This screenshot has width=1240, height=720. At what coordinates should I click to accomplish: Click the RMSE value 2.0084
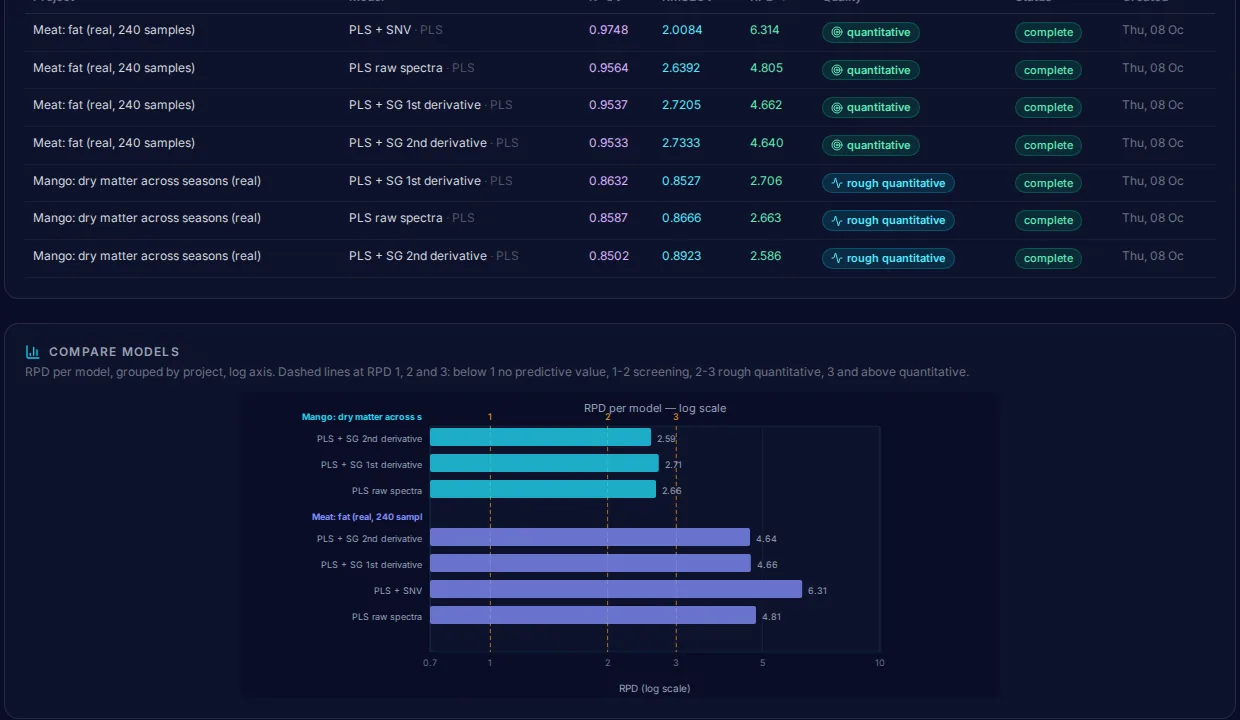point(682,30)
